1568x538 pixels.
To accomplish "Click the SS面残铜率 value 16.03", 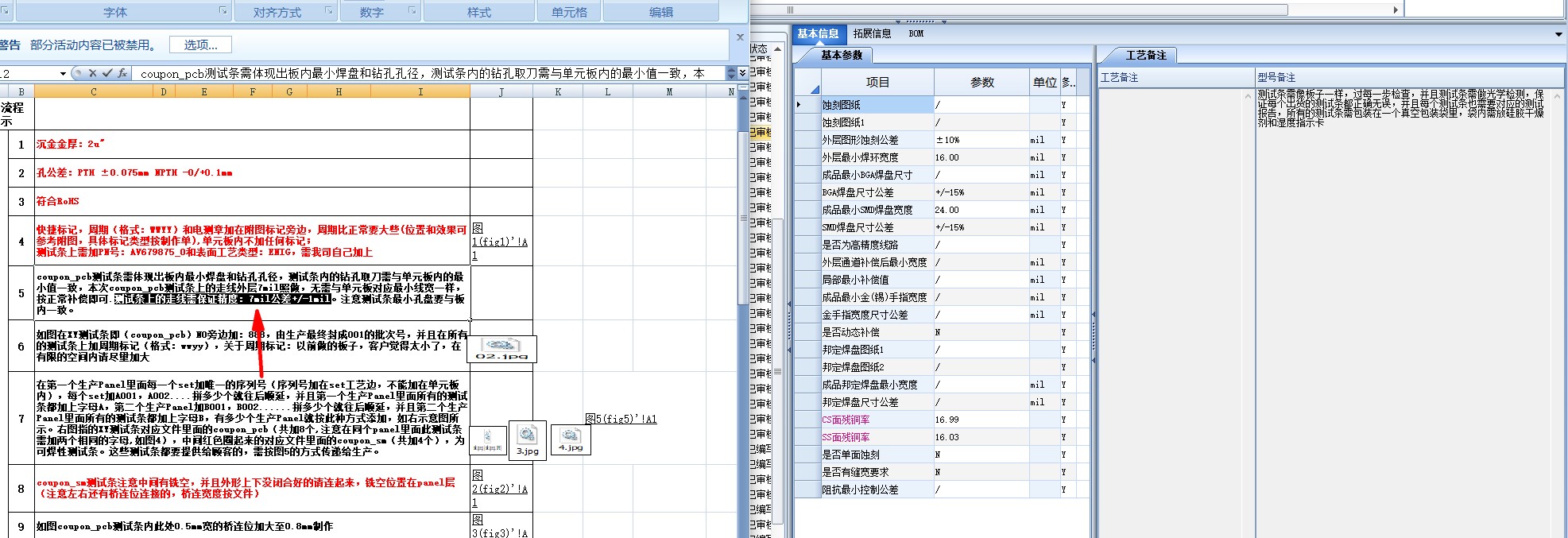I will click(x=982, y=437).
